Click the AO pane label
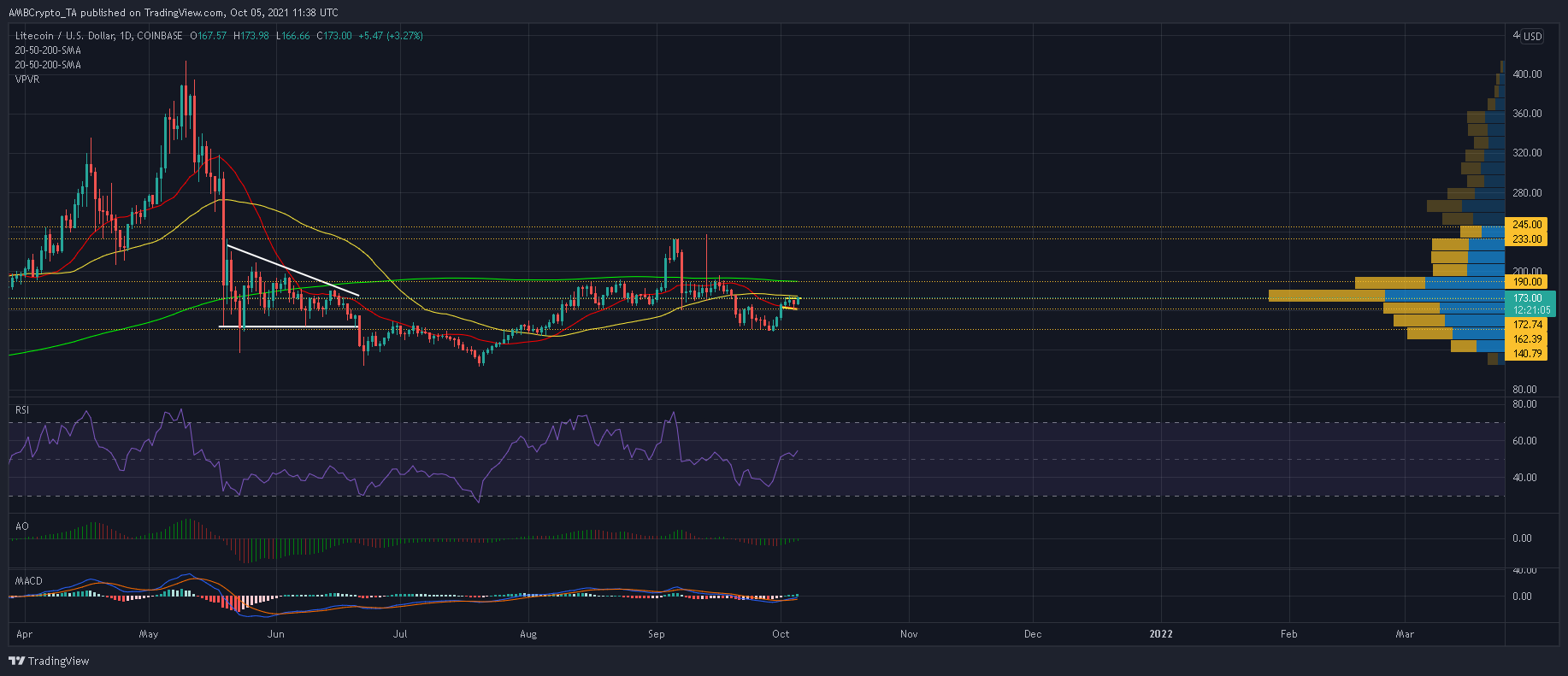The image size is (1568, 676). [22, 526]
